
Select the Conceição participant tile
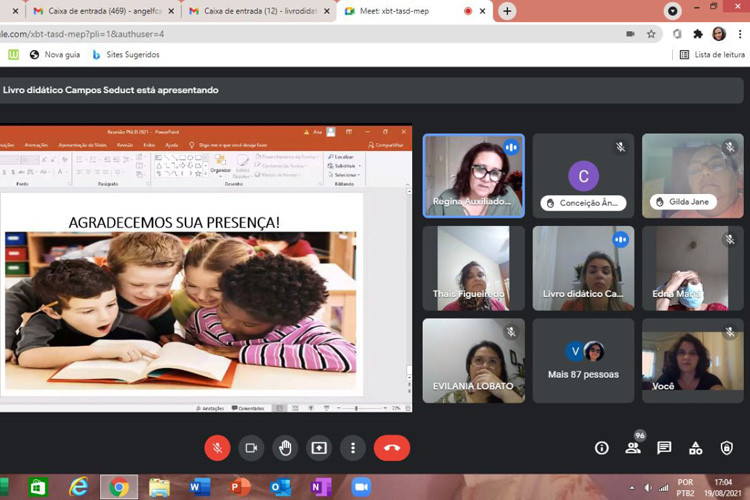coord(583,176)
